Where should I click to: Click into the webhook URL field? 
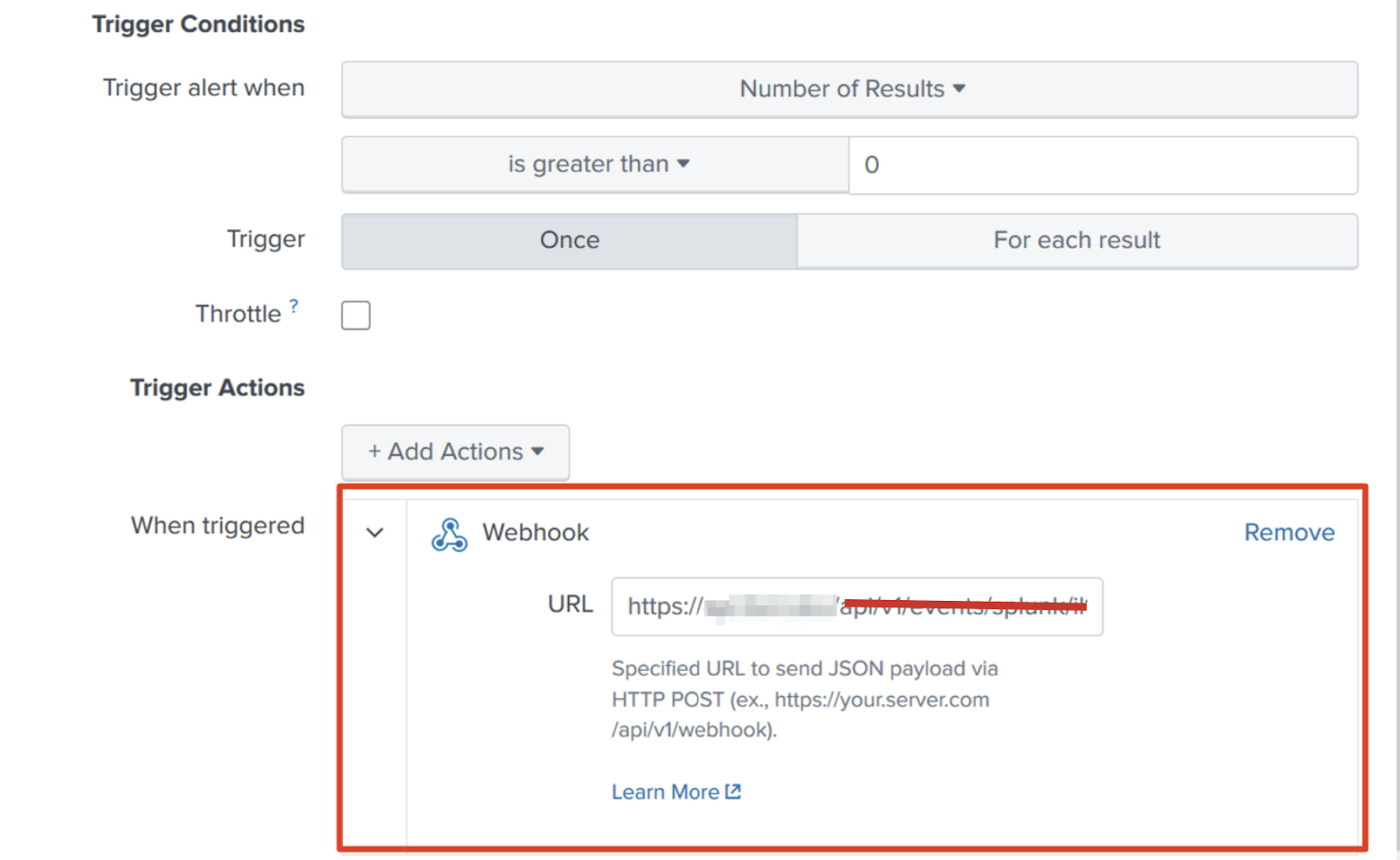pyautogui.click(x=856, y=606)
